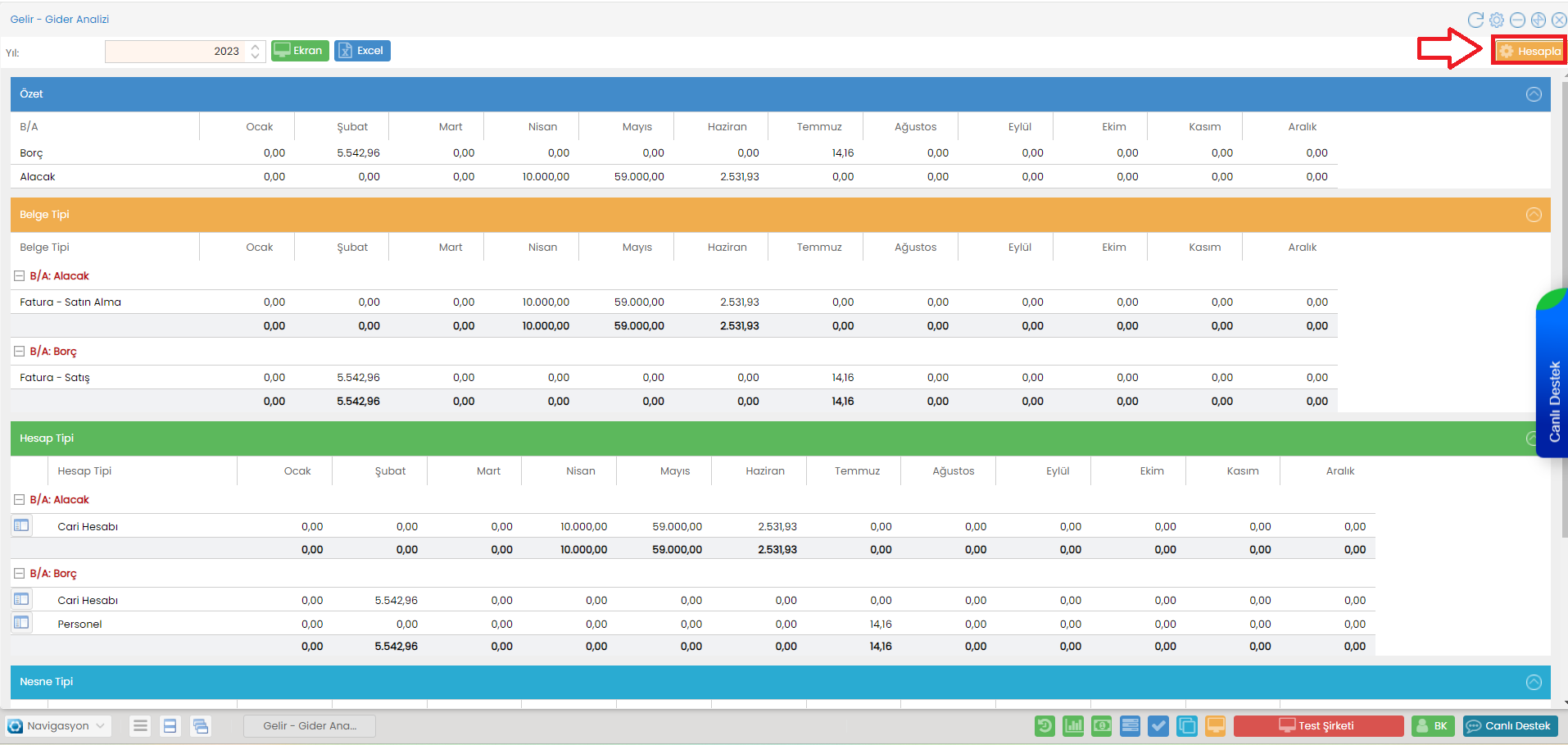
Task: Click Fatura - Satın Alma row label
Action: [x=70, y=302]
